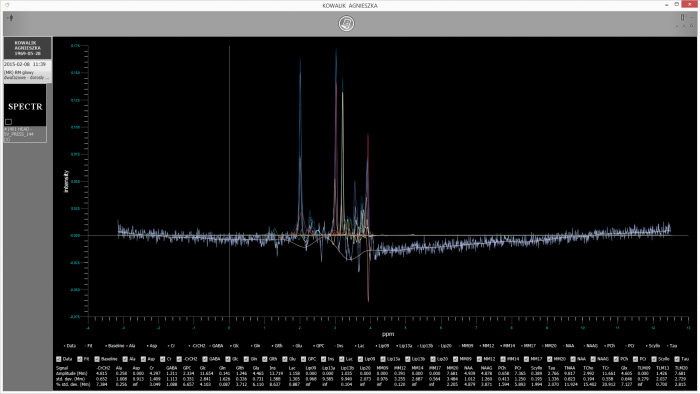
Task: Toggle the Gln checkbox
Action: tap(246, 359)
